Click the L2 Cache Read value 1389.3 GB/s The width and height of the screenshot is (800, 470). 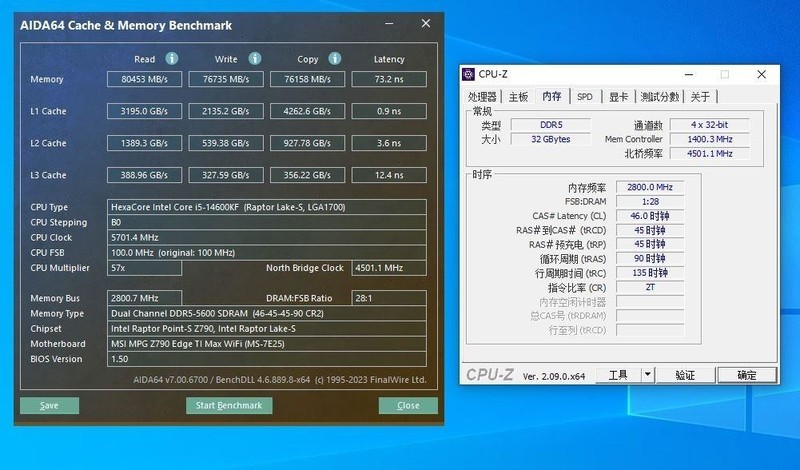click(x=144, y=143)
